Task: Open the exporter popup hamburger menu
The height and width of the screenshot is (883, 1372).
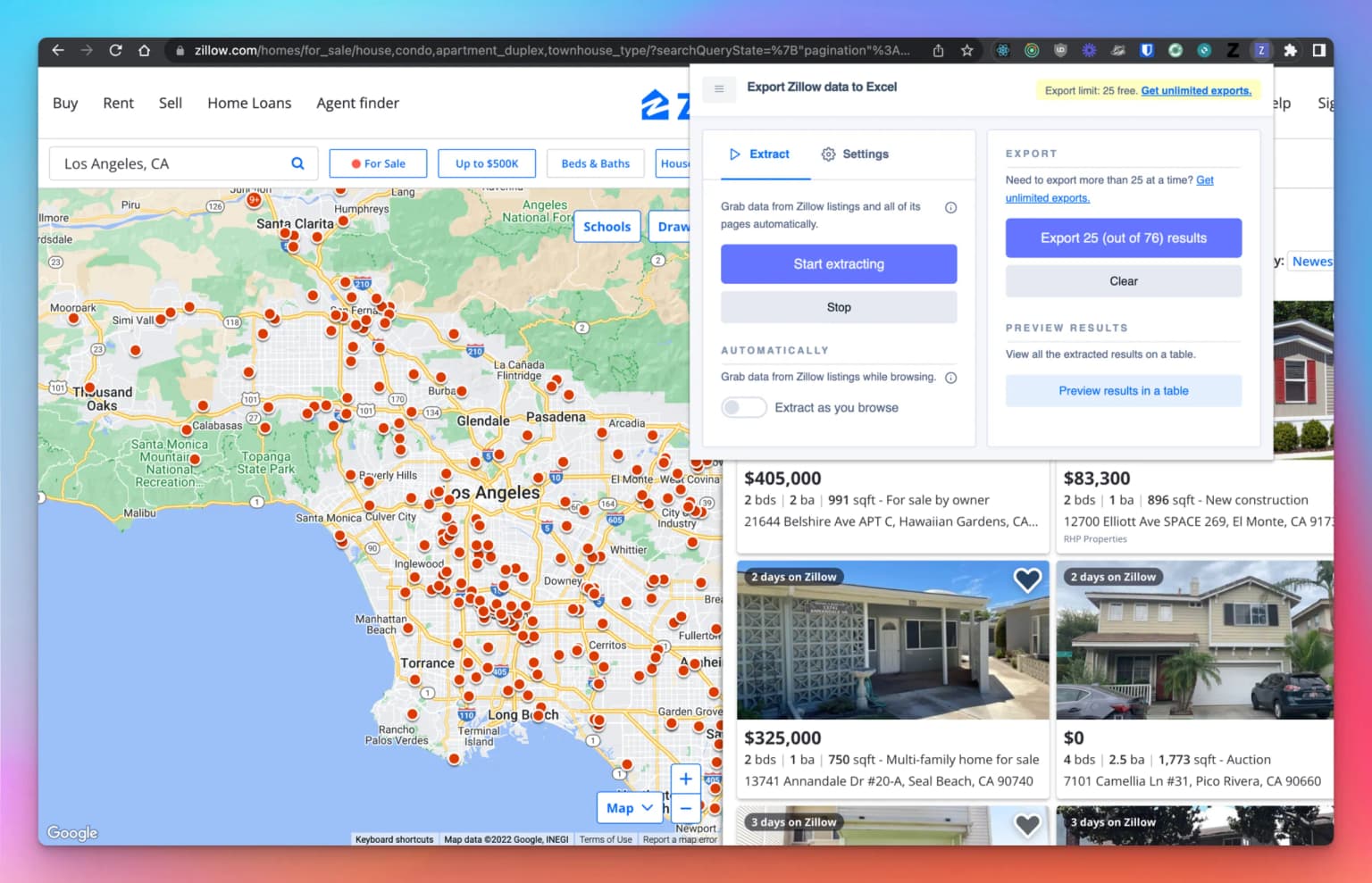Action: 719,88
